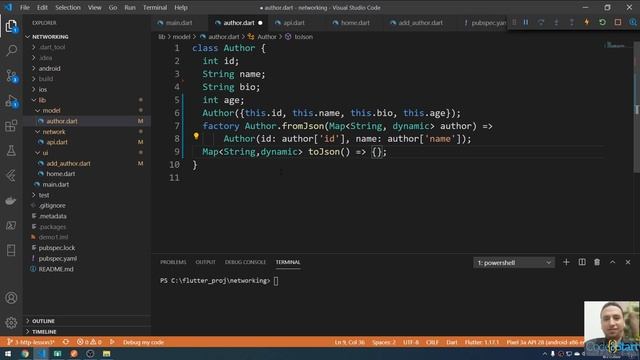Restart the debug session
Viewport: 640px width, 360px height.
tap(602, 22)
